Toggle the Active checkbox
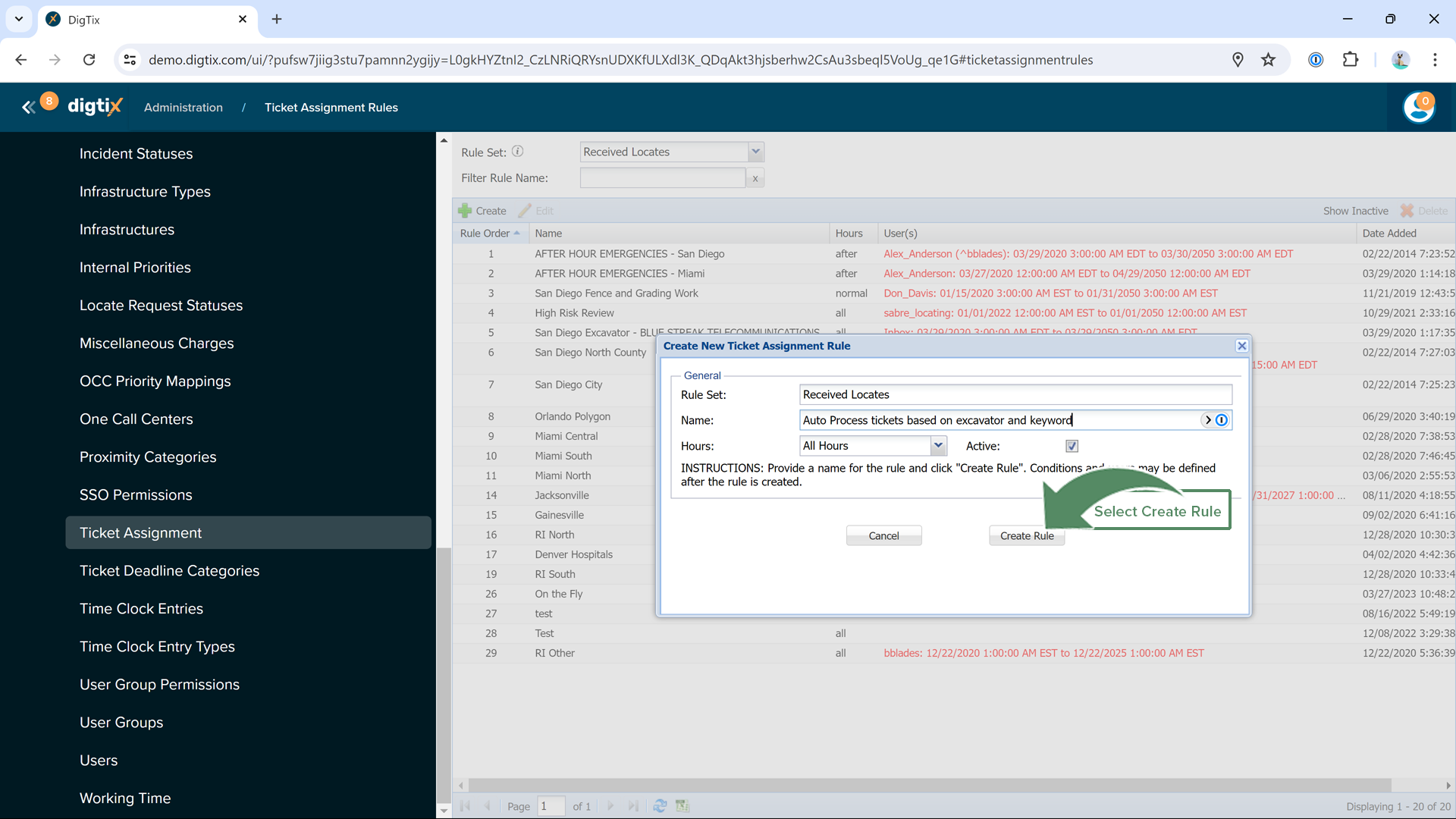 coord(1072,446)
